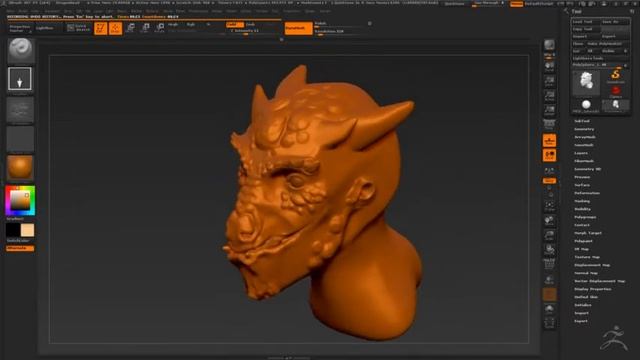Expand the Display Properties section
640x360 pixels.
pos(593,289)
